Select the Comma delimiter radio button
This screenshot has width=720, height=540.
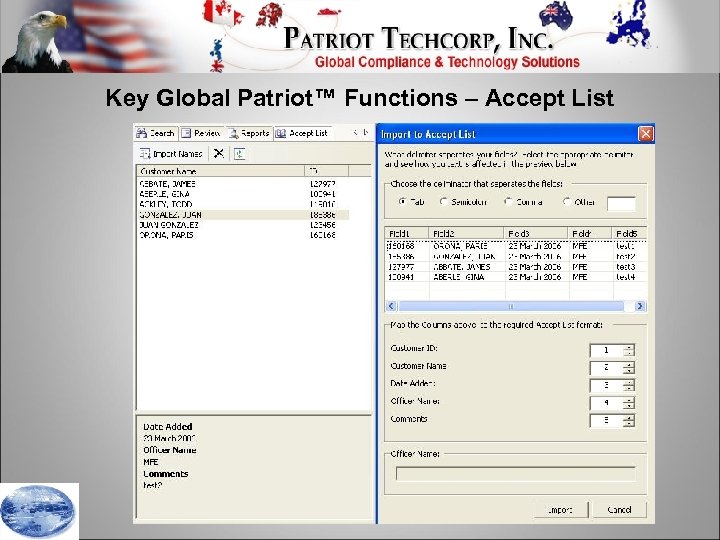tap(508, 202)
